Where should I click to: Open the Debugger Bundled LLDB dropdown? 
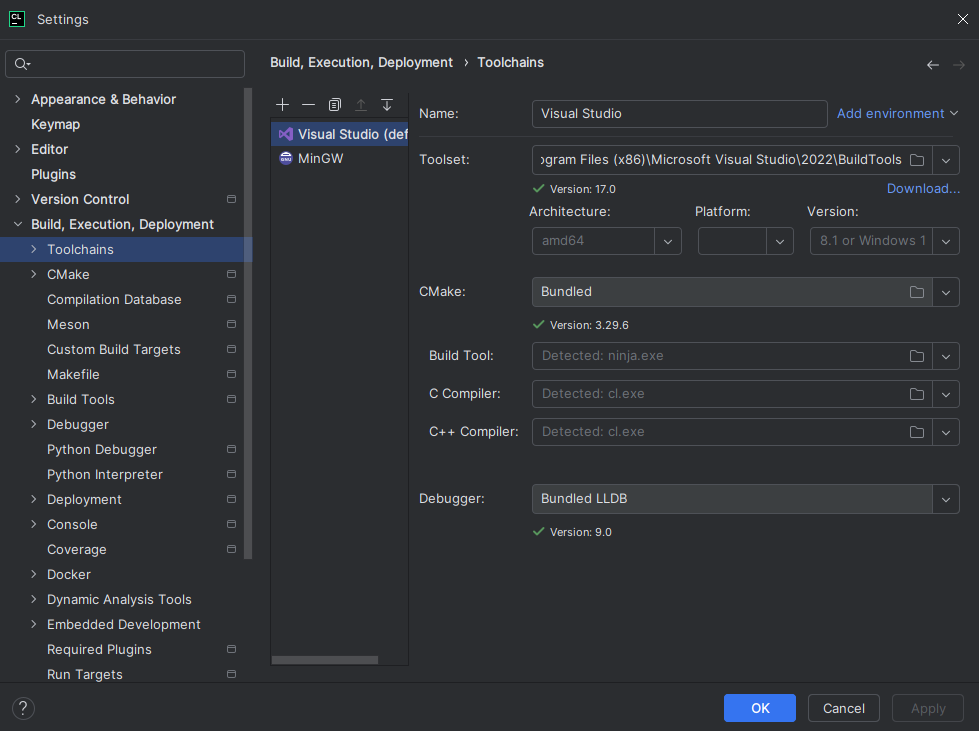(x=946, y=498)
